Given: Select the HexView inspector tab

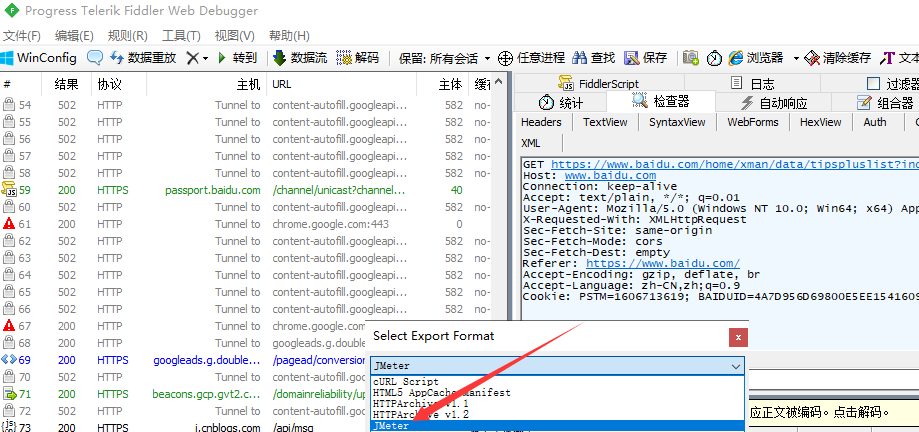Looking at the screenshot, I should (821, 122).
